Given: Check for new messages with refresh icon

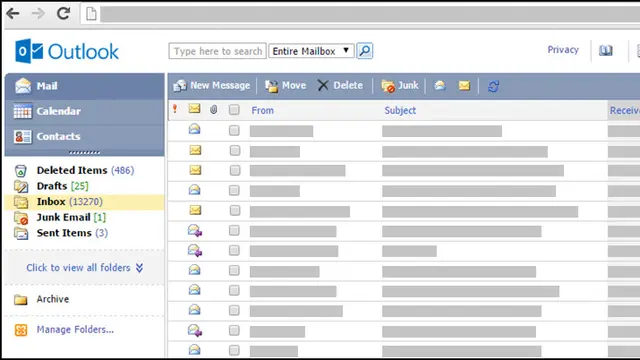Looking at the screenshot, I should pyautogui.click(x=493, y=86).
